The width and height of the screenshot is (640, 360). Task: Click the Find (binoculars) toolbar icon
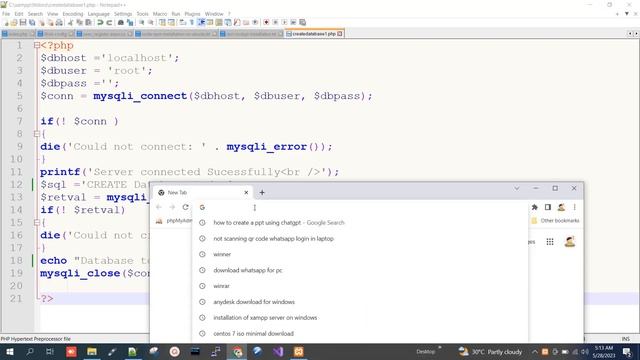point(120,22)
